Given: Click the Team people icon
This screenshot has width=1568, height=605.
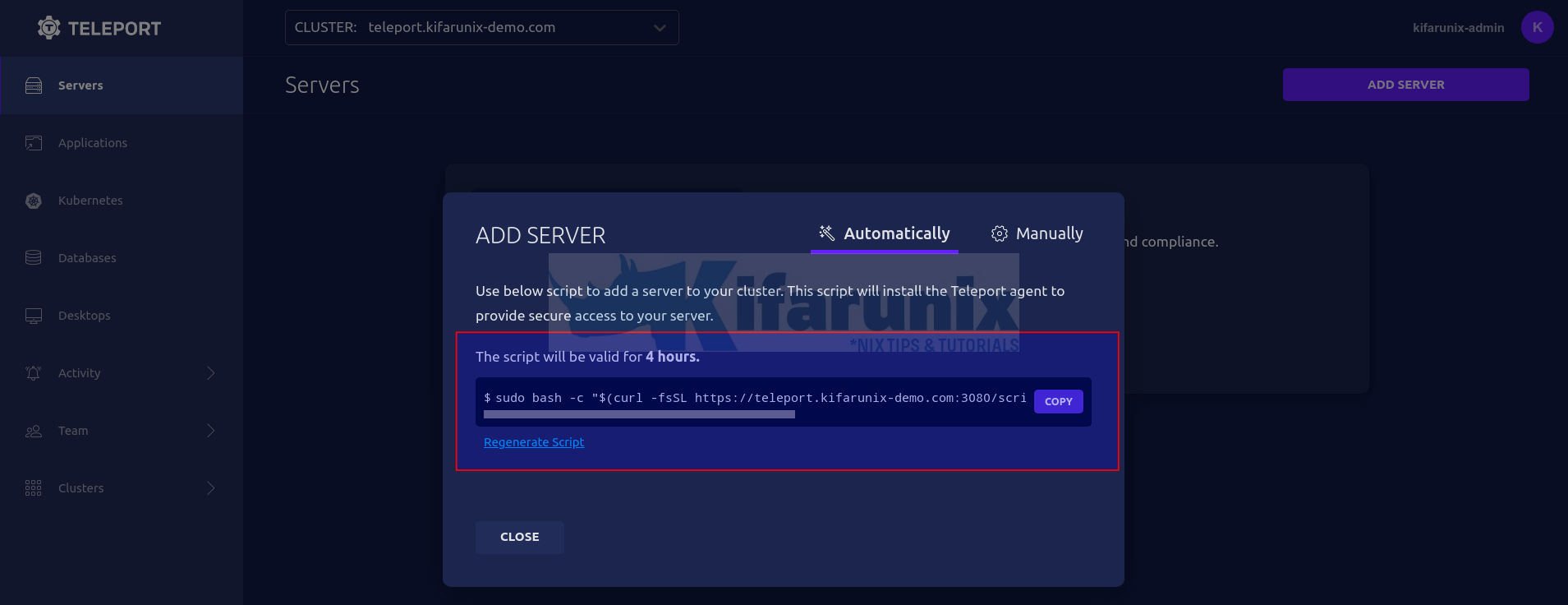Looking at the screenshot, I should pos(34,431).
